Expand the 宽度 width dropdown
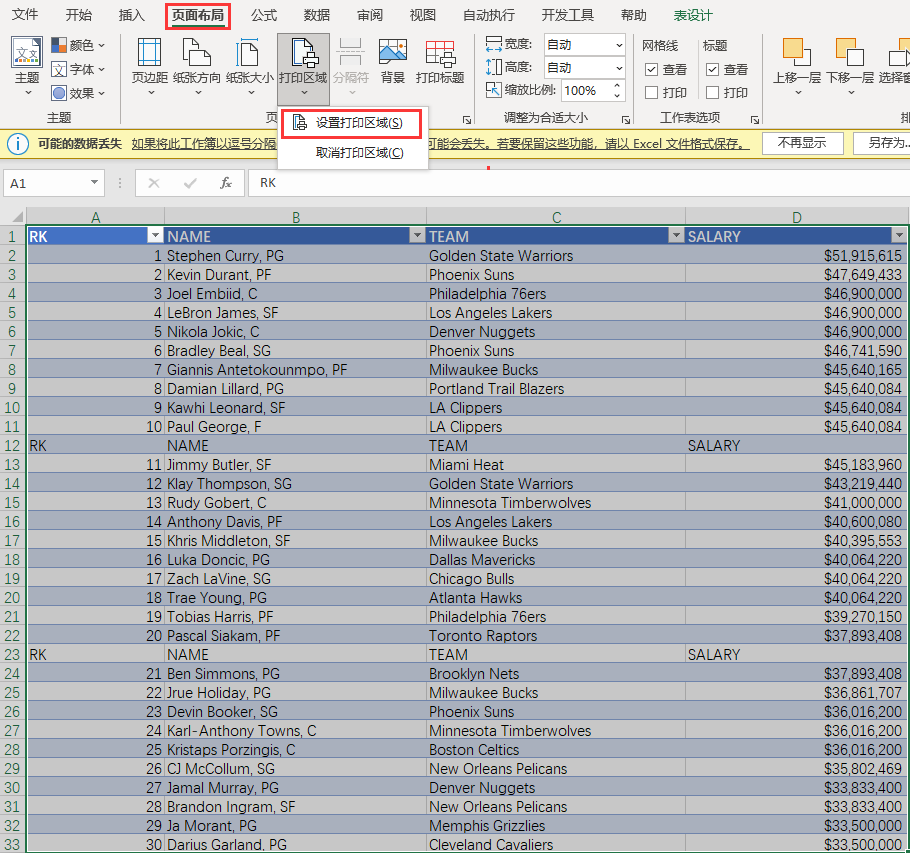The image size is (910, 853). tap(618, 45)
